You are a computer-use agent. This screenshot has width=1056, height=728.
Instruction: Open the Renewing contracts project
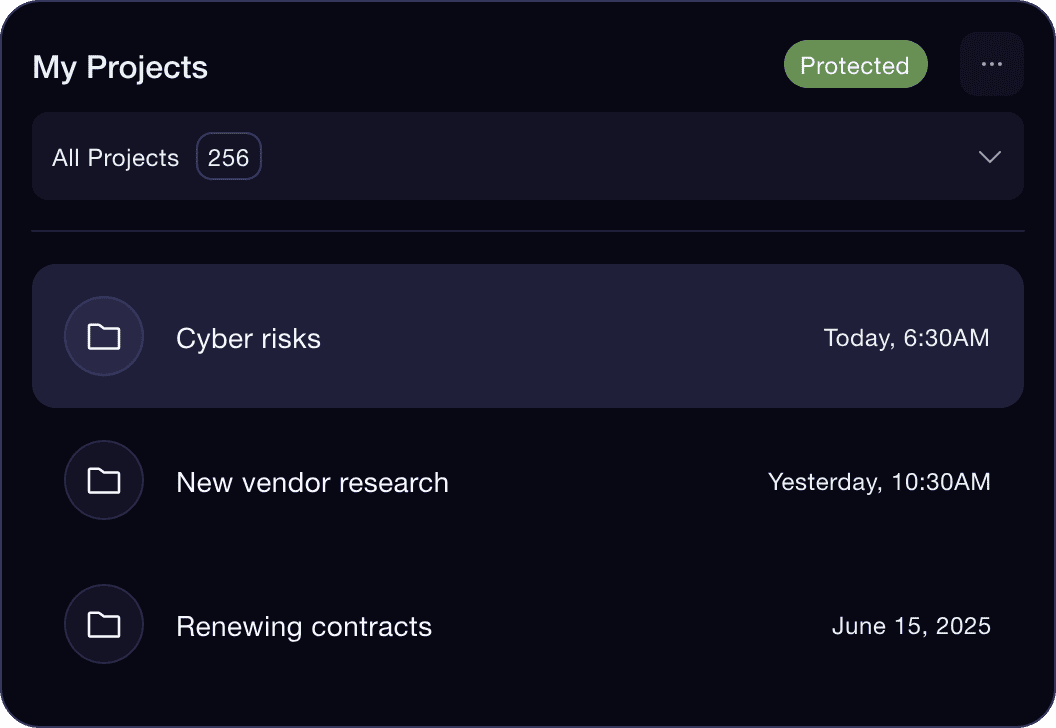click(x=304, y=627)
